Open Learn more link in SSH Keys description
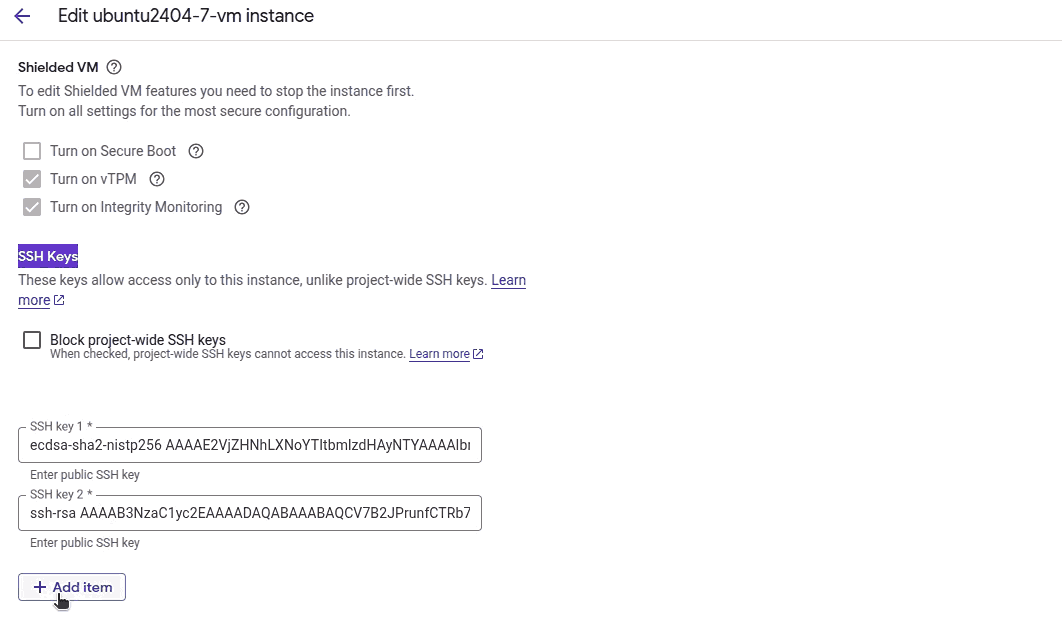Image resolution: width=1062 pixels, height=623 pixels. pos(508,280)
